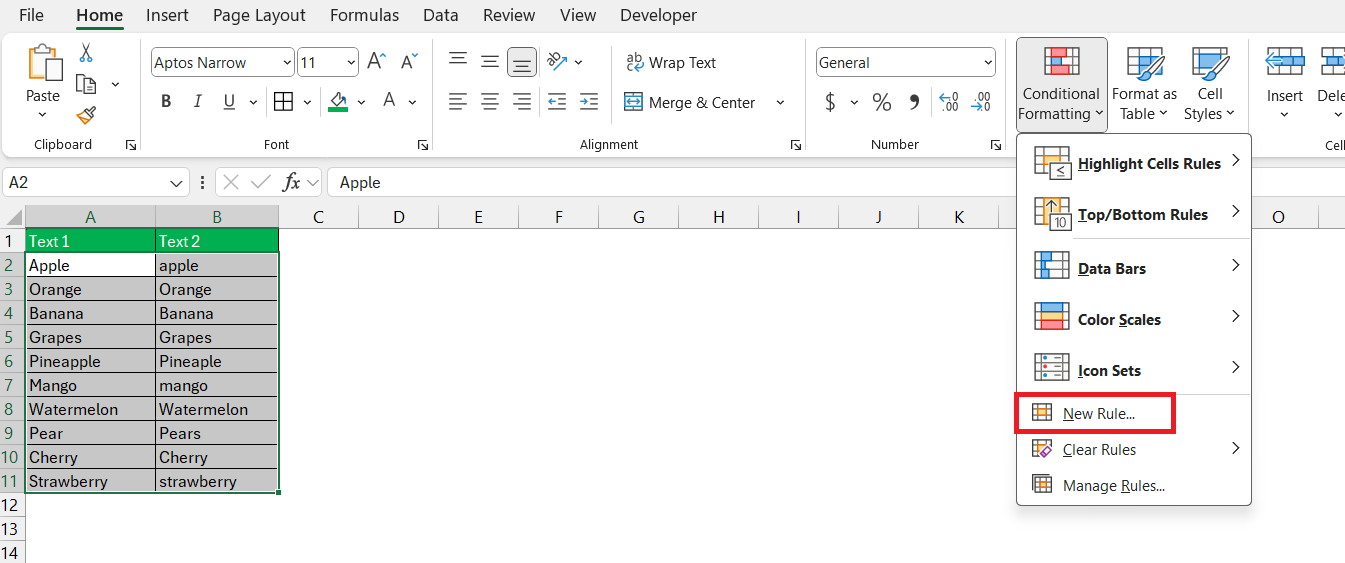Open Font size dropdown
The height and width of the screenshot is (563, 1345).
click(351, 62)
